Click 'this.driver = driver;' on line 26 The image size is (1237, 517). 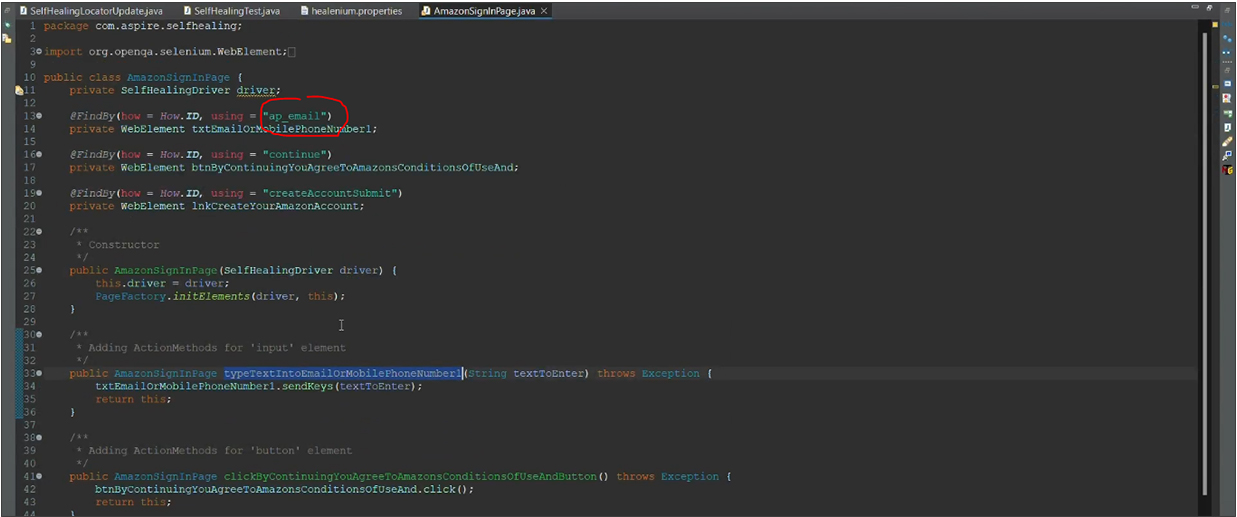[x=163, y=283]
